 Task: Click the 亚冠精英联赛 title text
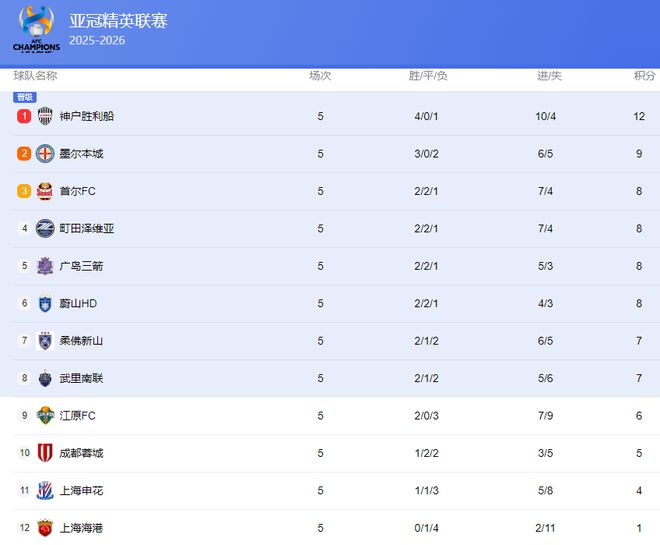[x=118, y=21]
